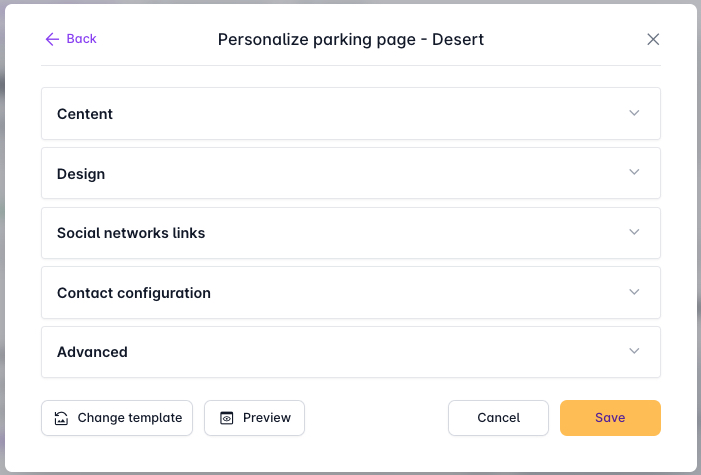Expand the Social networks links chevron
The image size is (701, 475).
pos(634,232)
